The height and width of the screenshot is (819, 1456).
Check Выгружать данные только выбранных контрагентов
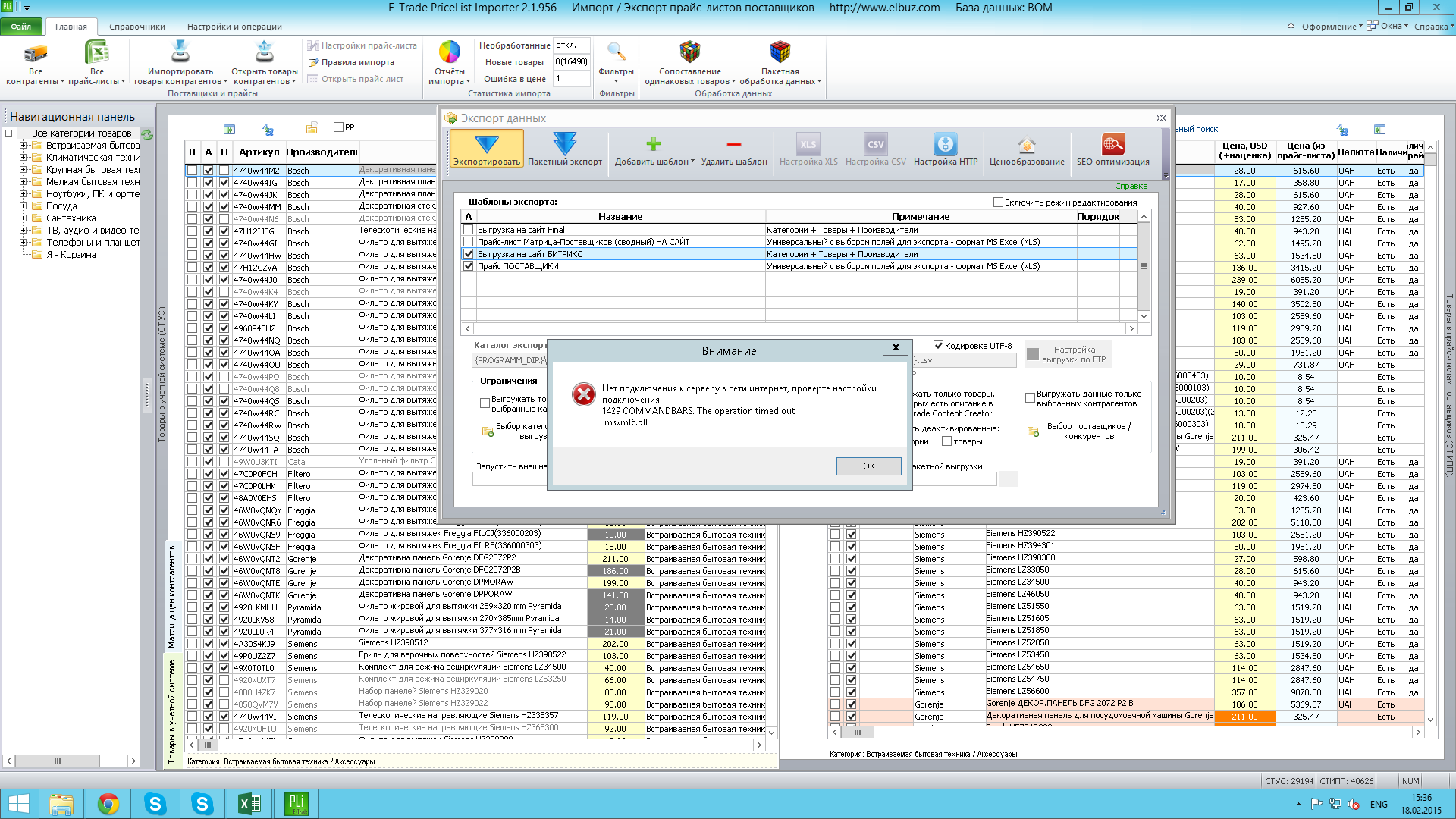(1030, 397)
